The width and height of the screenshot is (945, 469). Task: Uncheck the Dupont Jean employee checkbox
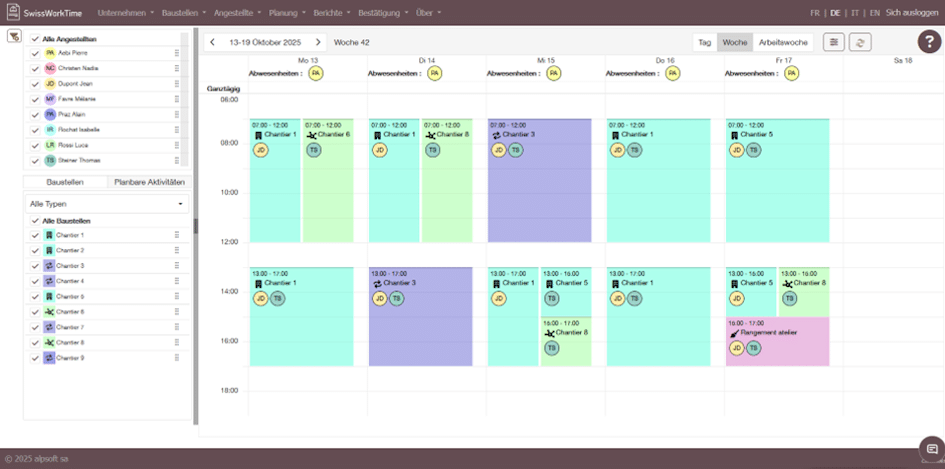click(35, 84)
